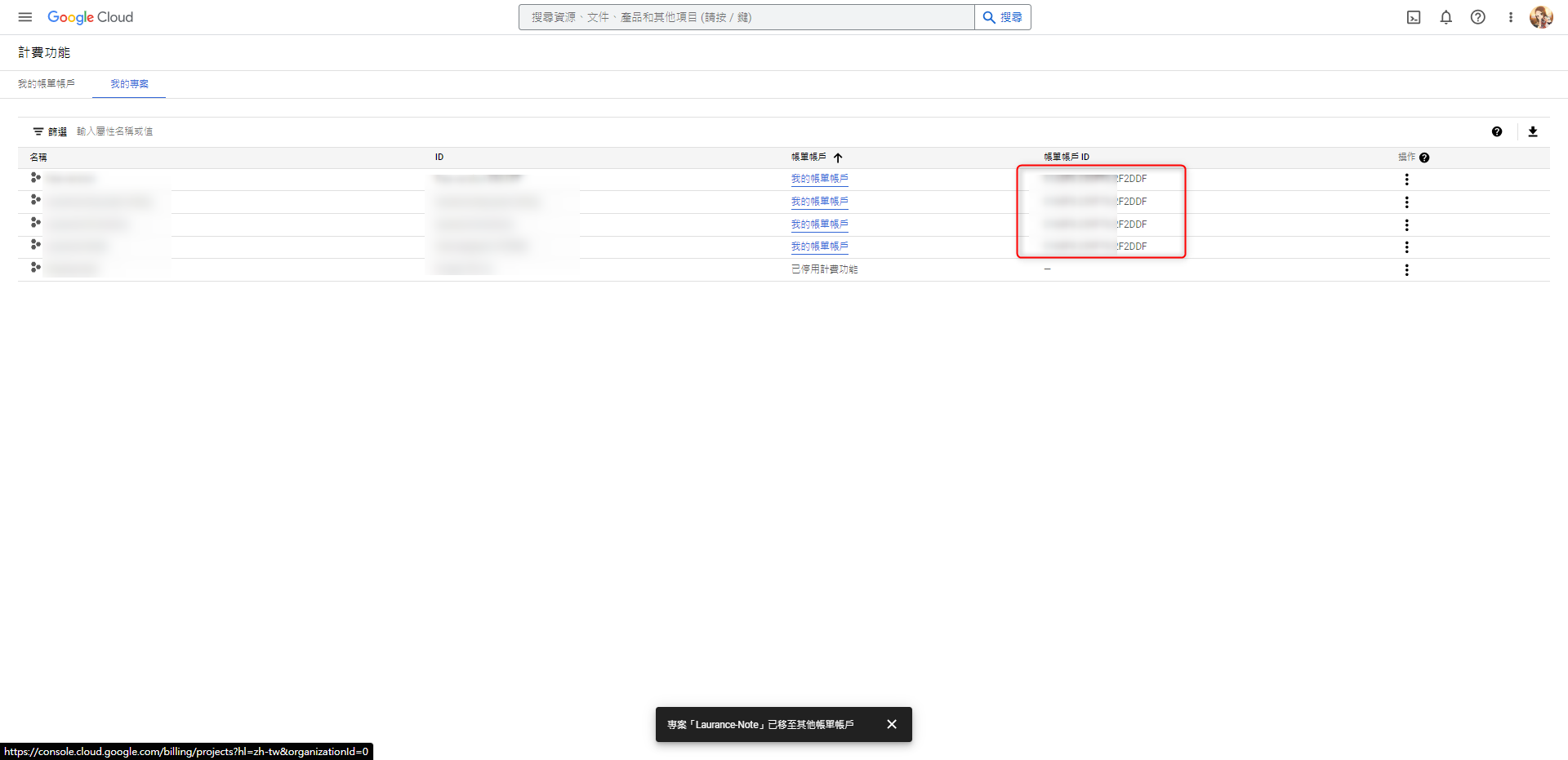Click the project icon in the 已停用計費功能 row

[x=35, y=267]
